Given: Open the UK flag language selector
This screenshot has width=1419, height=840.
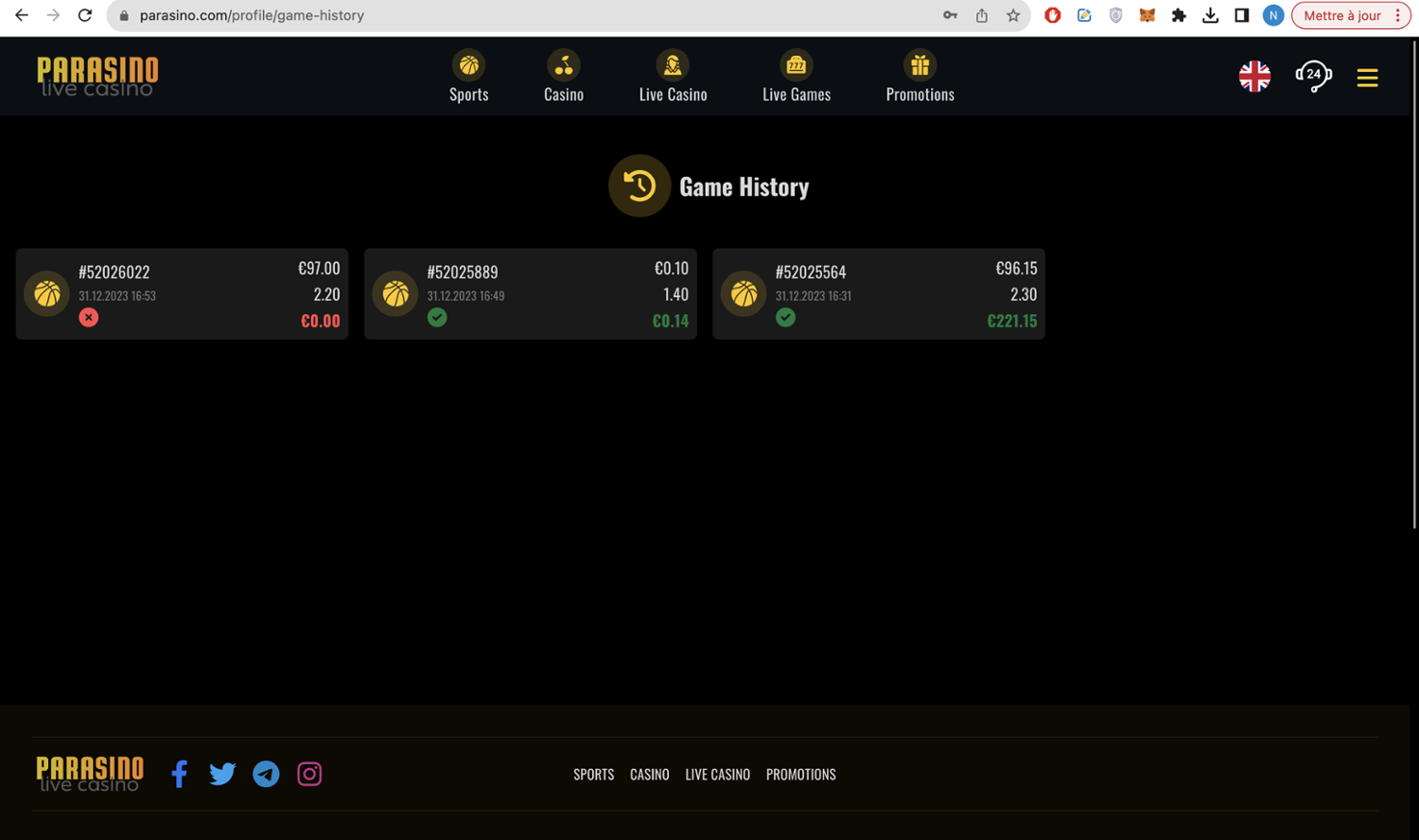Looking at the screenshot, I should tap(1254, 76).
